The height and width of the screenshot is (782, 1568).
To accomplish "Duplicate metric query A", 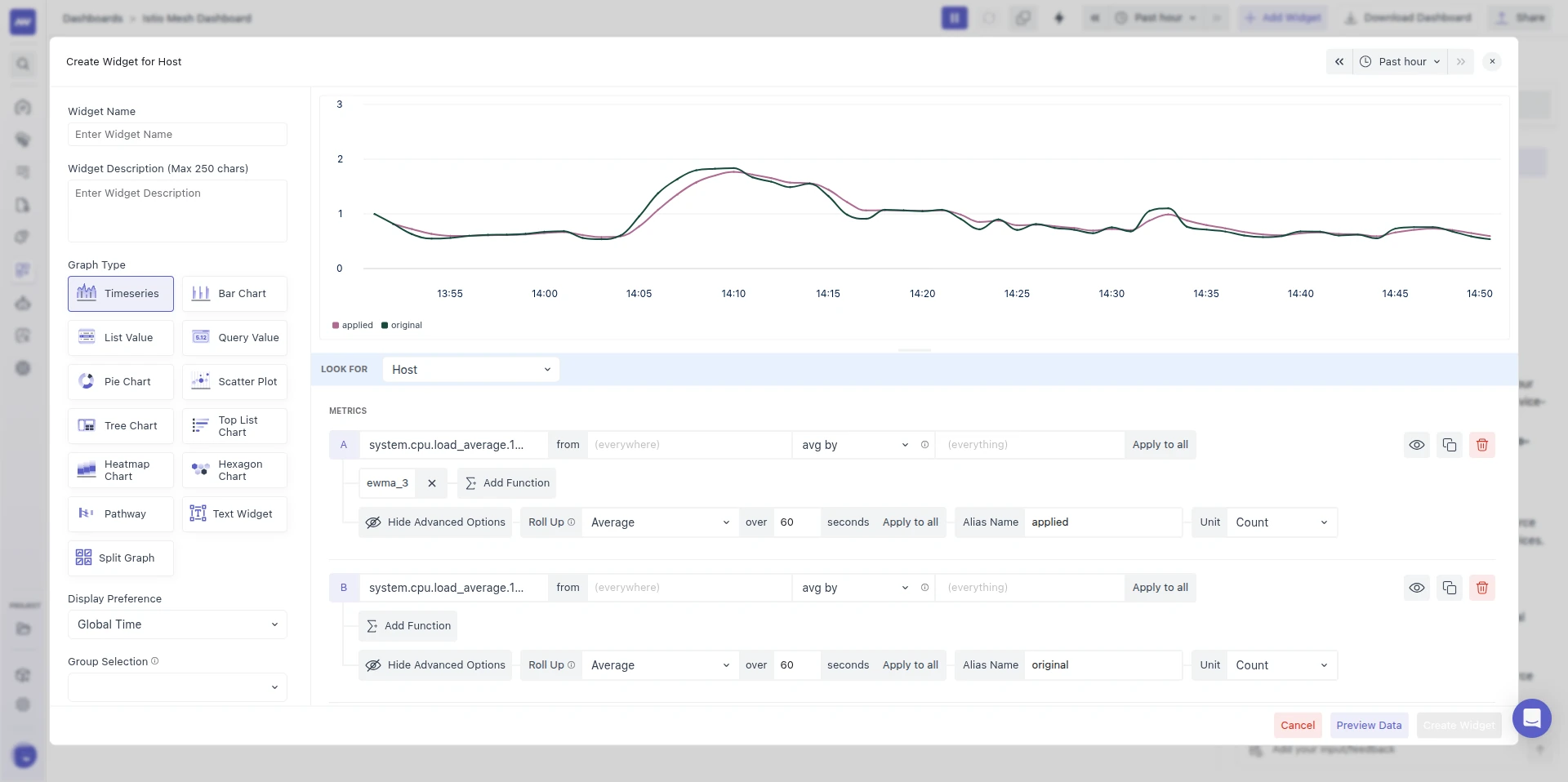I will pos(1450,445).
